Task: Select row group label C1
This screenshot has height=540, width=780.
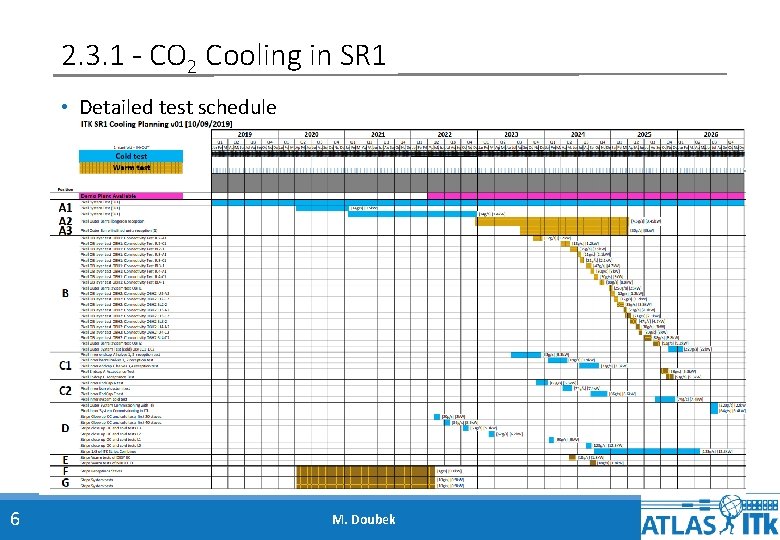Action: click(65, 365)
